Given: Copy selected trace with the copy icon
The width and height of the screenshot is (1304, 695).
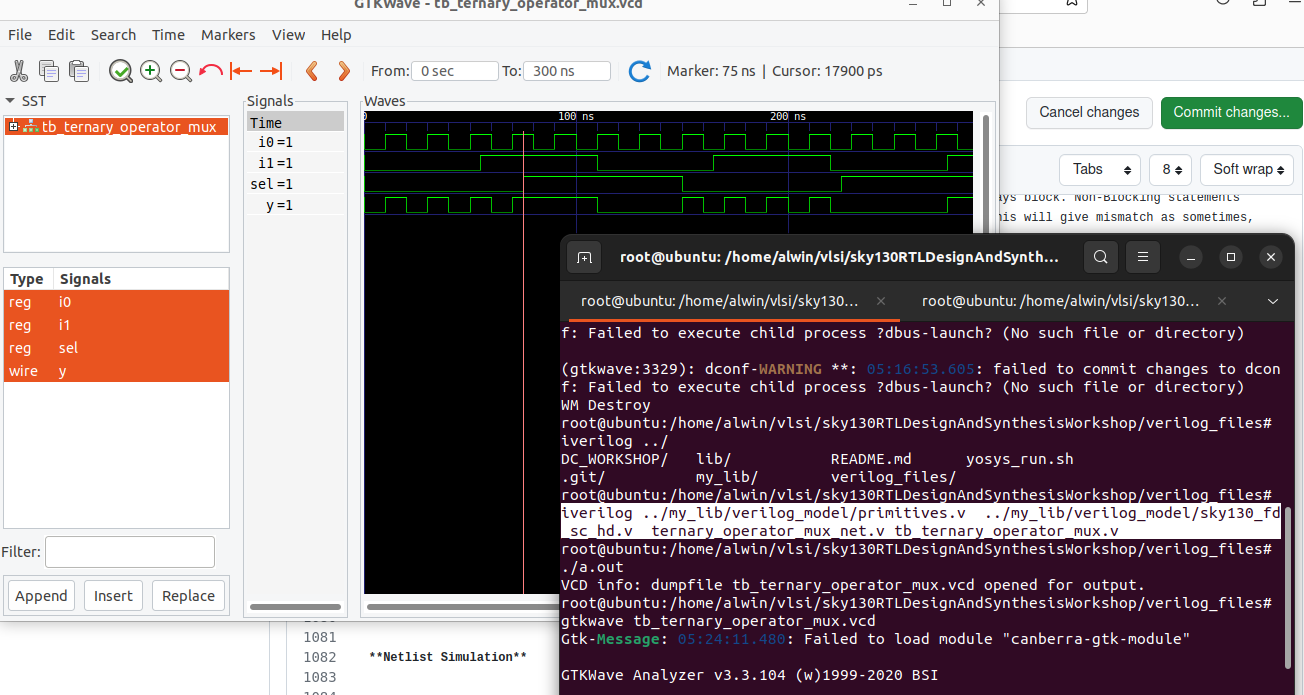Looking at the screenshot, I should (48, 71).
